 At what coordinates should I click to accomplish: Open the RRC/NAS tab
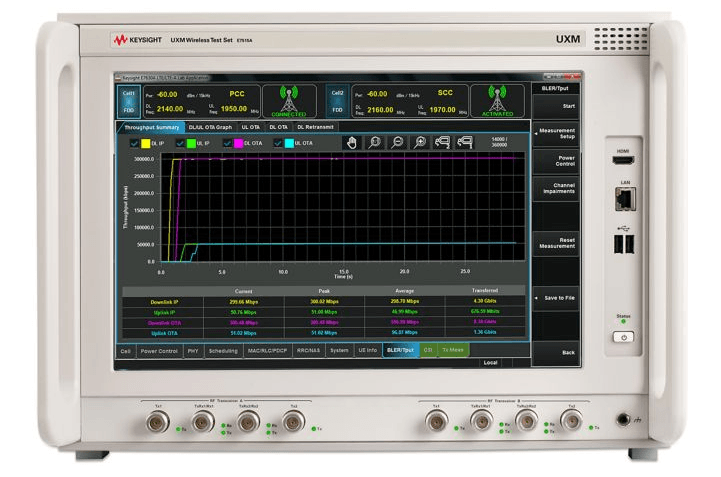point(308,351)
